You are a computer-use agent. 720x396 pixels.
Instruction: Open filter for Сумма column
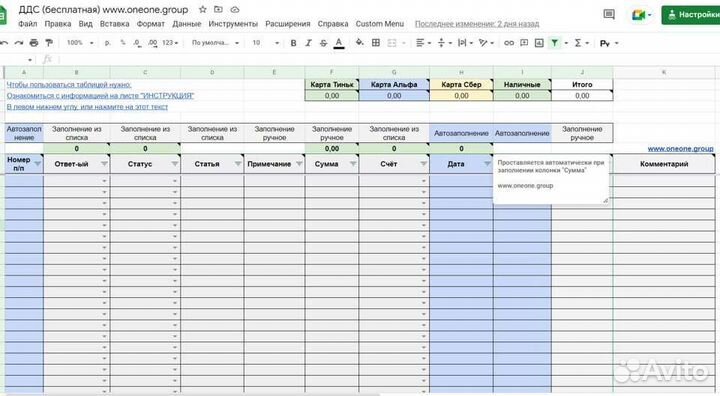click(353, 164)
